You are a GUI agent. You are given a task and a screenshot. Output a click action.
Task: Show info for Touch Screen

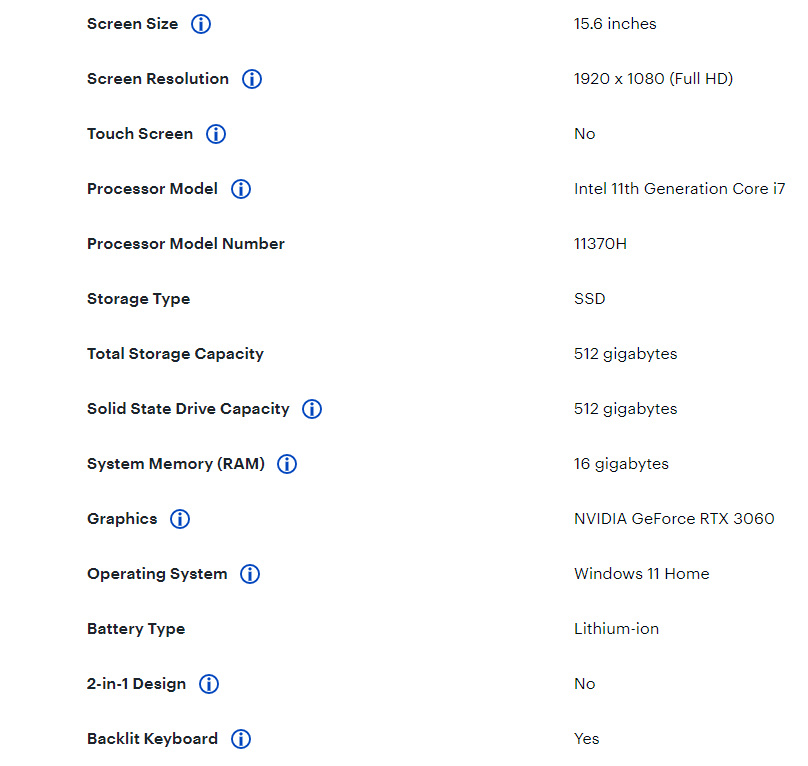pos(216,134)
